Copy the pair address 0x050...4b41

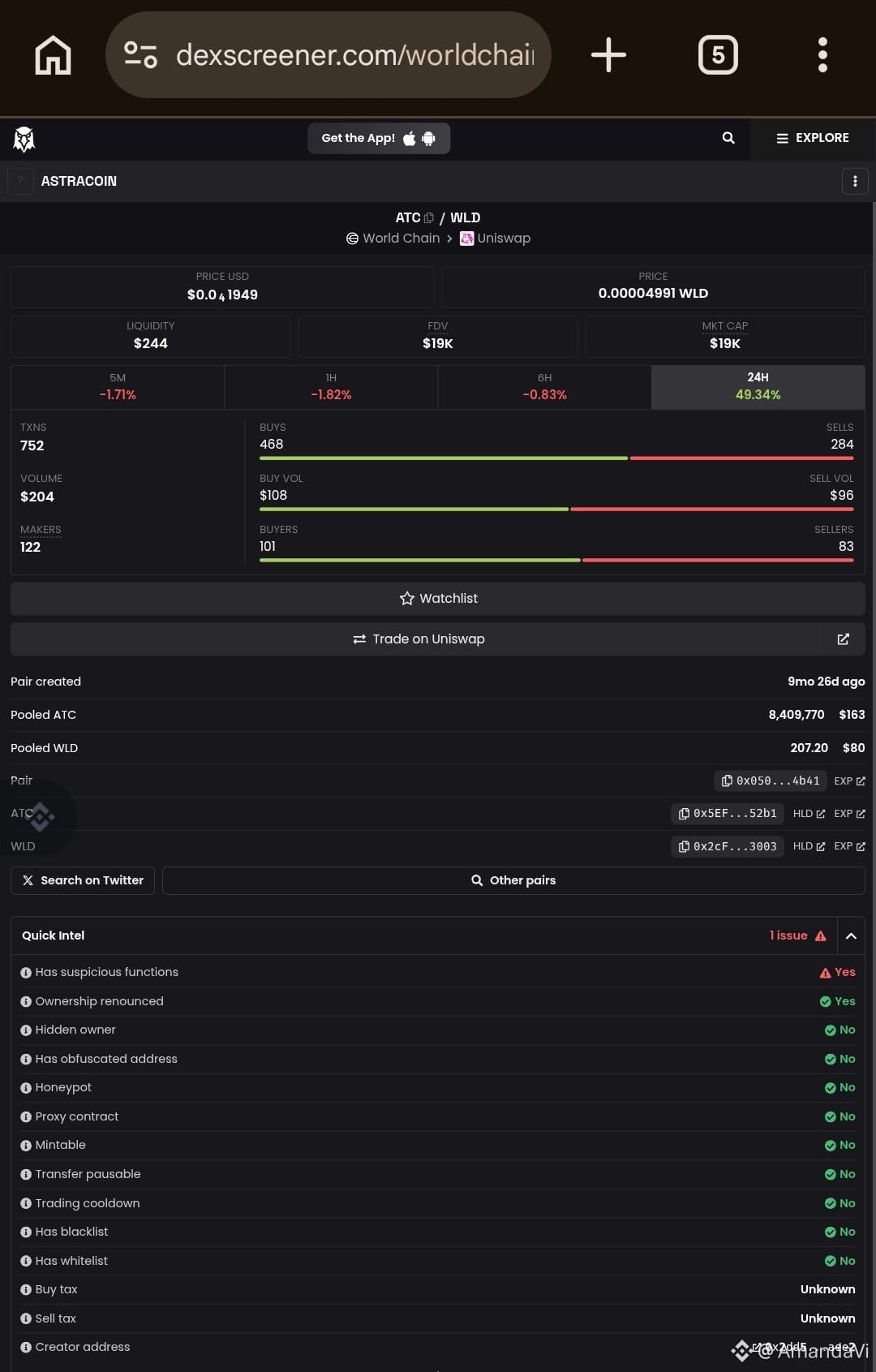click(771, 781)
